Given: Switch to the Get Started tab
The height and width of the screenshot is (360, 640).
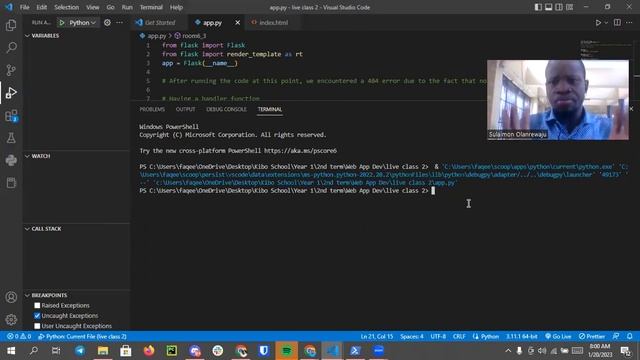Looking at the screenshot, I should click(x=160, y=22).
